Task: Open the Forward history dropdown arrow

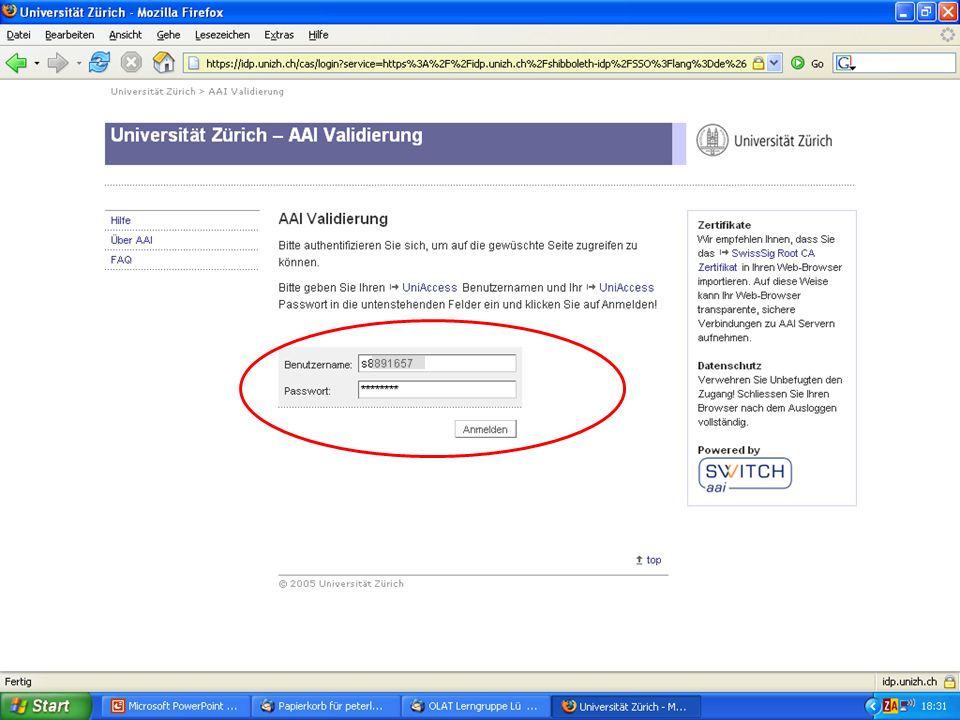Action: (79, 63)
